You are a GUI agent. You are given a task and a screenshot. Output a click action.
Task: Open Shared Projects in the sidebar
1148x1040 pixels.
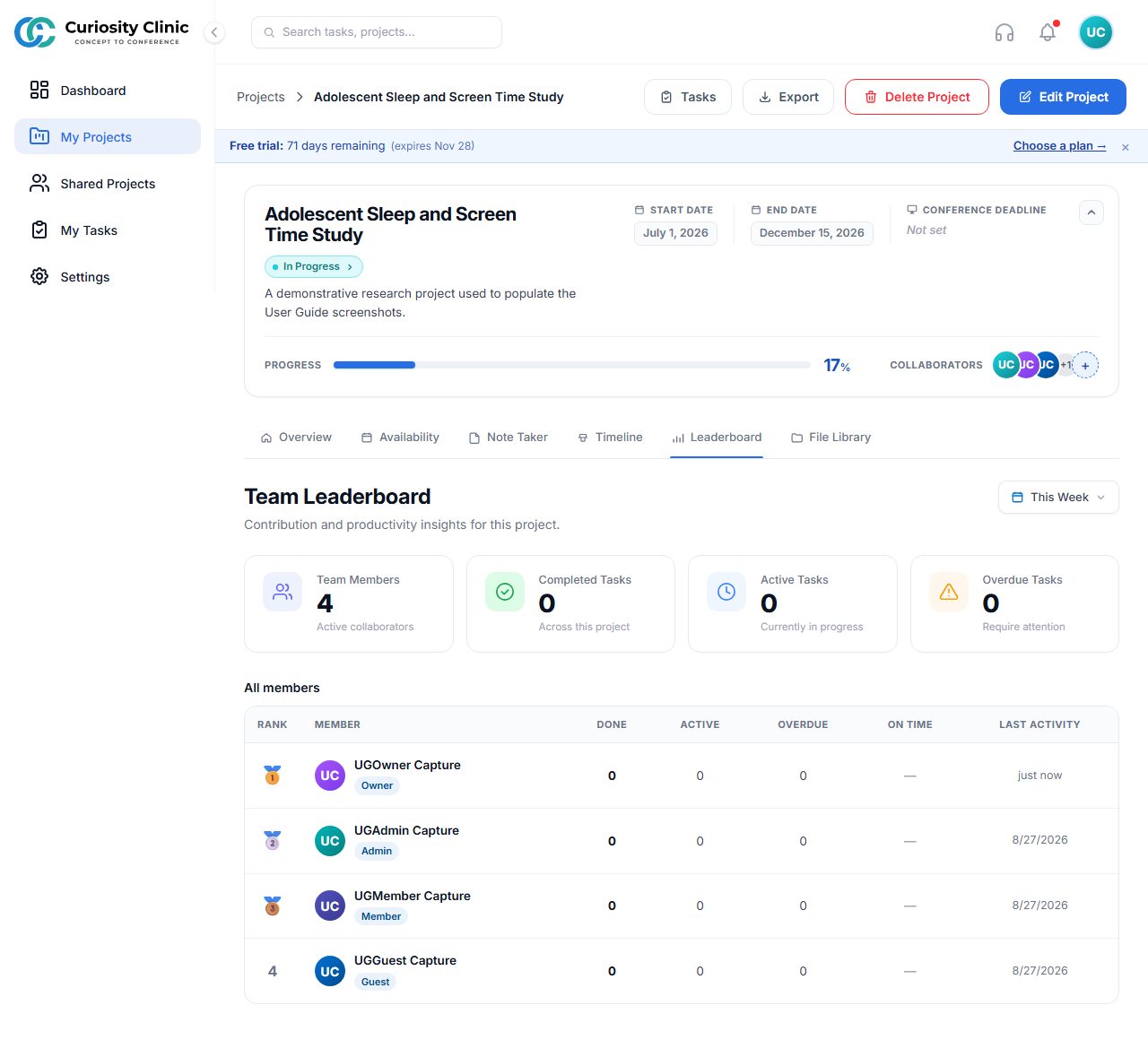[x=108, y=183]
